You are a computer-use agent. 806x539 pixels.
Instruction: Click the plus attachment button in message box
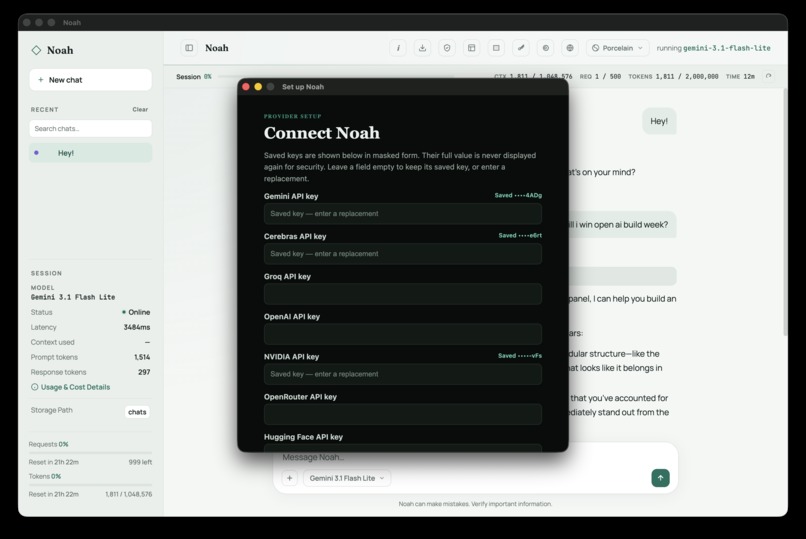pyautogui.click(x=289, y=478)
